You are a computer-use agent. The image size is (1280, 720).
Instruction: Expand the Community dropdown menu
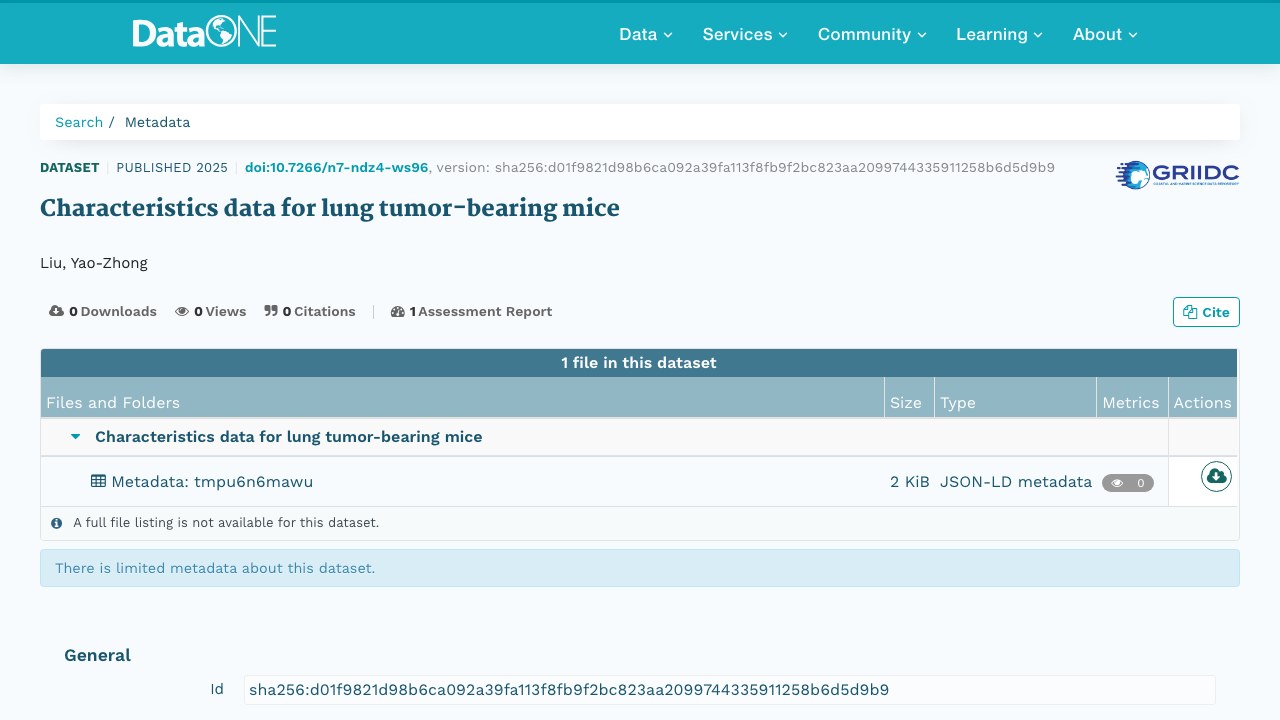pyautogui.click(x=872, y=34)
